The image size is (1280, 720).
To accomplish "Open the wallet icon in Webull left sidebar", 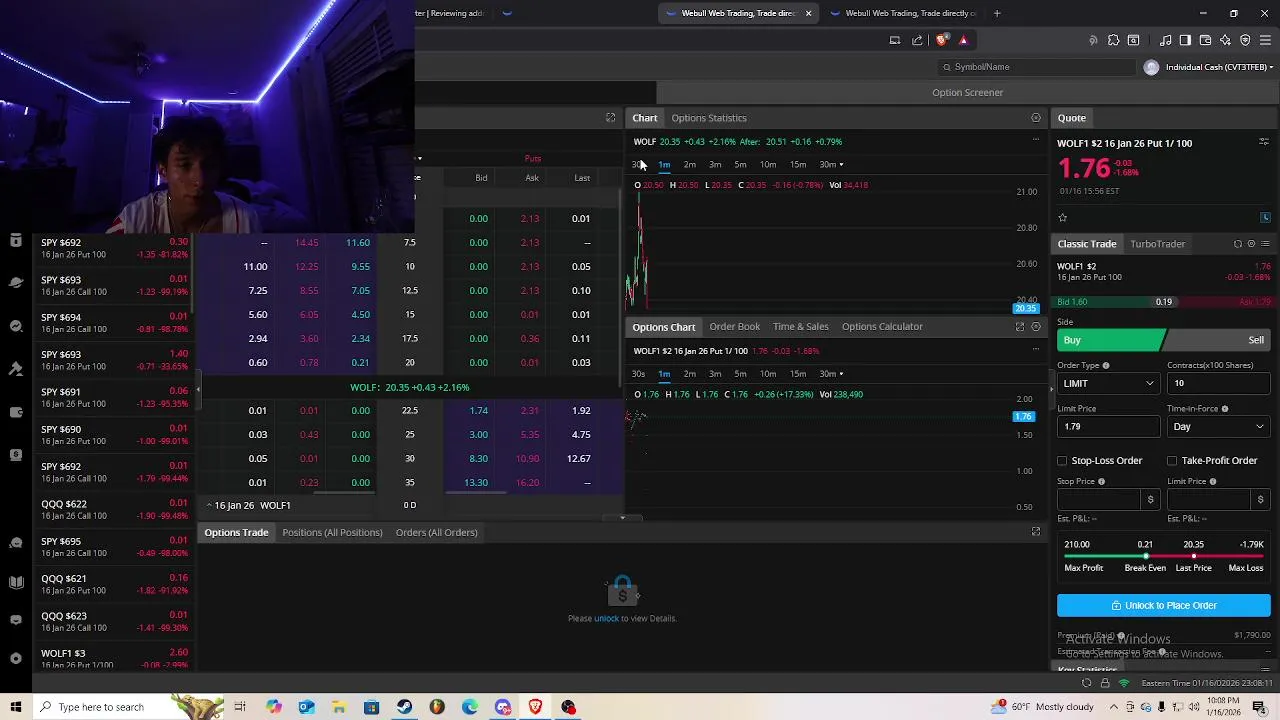I will (x=16, y=412).
